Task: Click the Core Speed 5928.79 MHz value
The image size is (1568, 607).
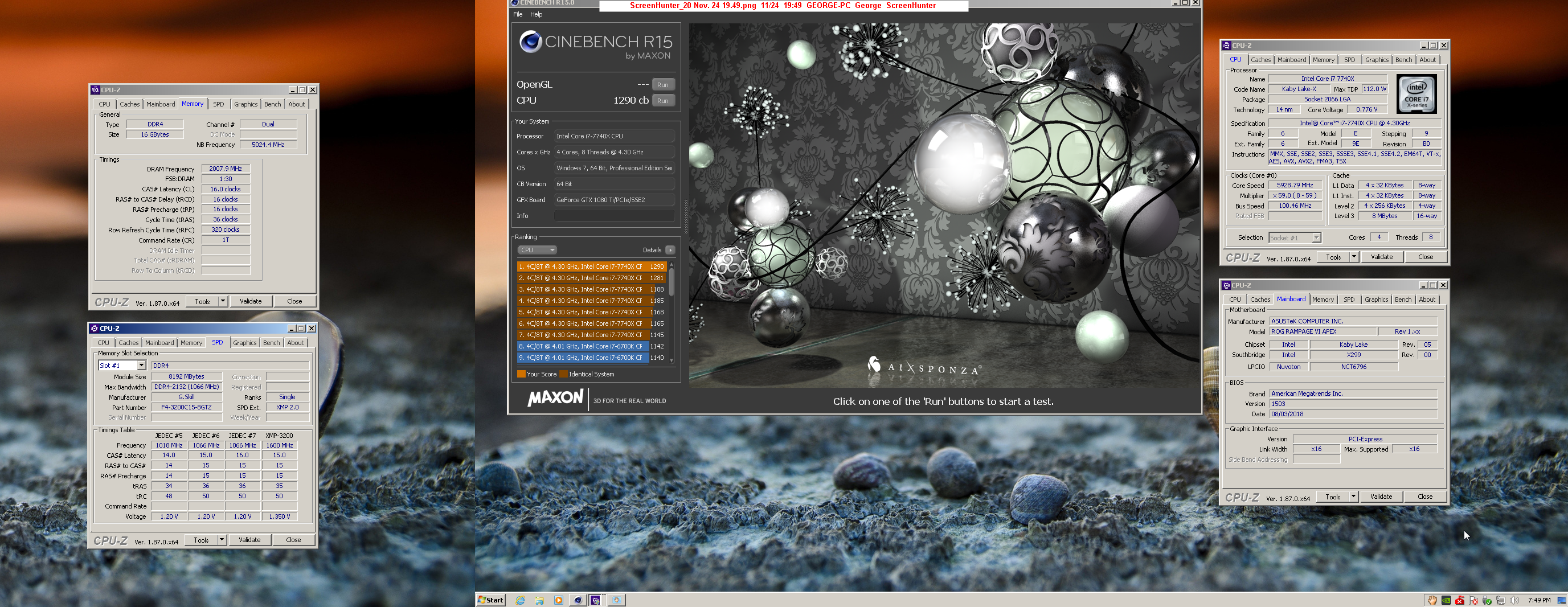Action: pos(1295,185)
